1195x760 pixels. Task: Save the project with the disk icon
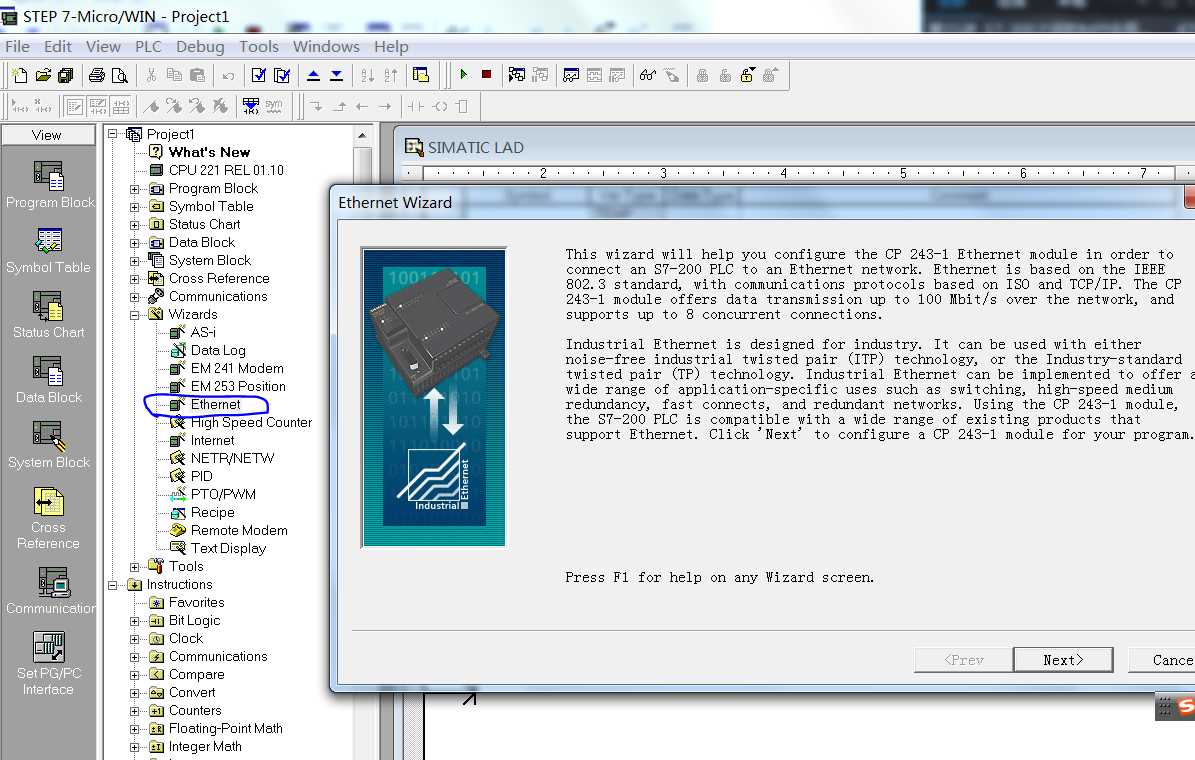66,75
